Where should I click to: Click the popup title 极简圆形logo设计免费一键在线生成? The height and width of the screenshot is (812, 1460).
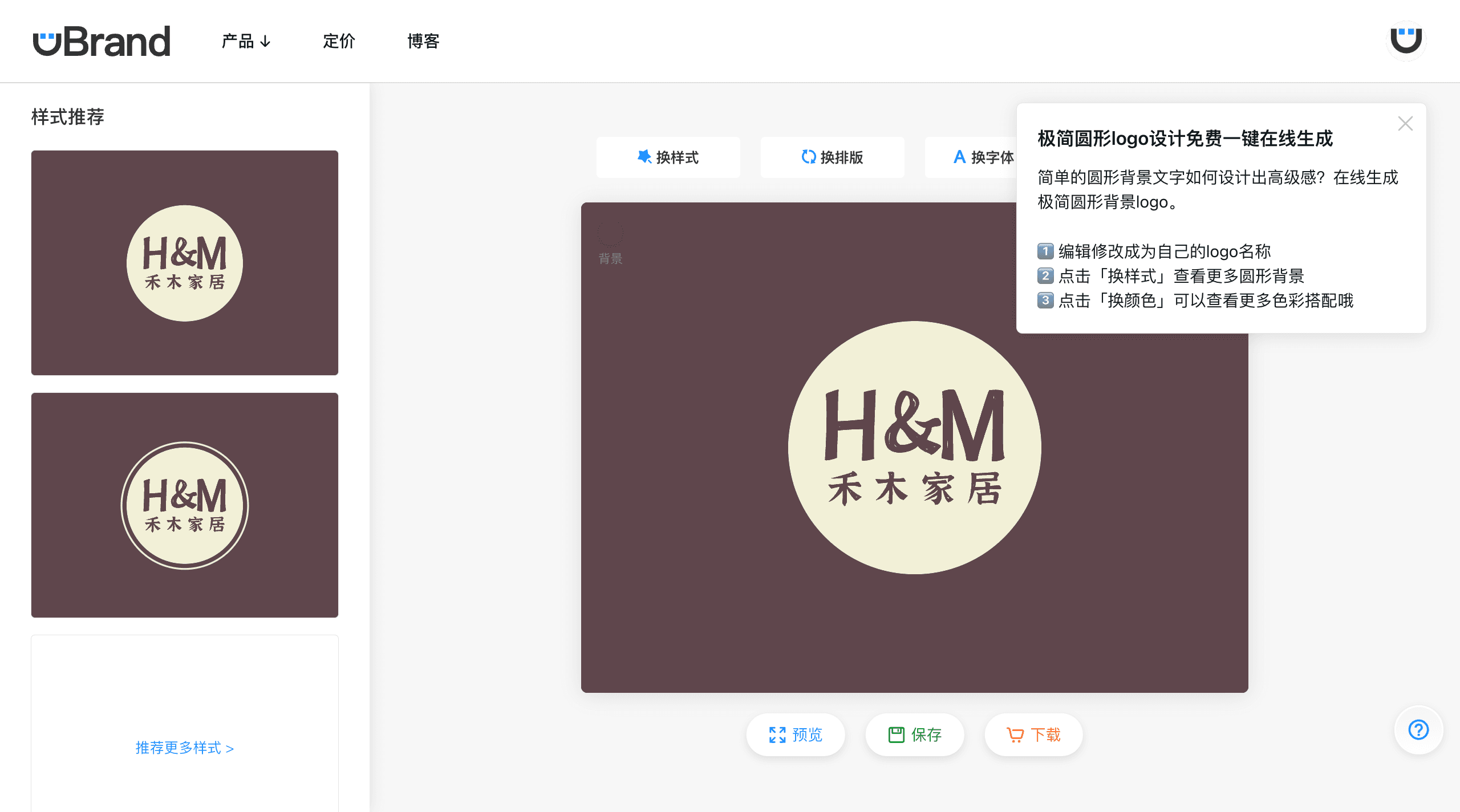(1185, 139)
